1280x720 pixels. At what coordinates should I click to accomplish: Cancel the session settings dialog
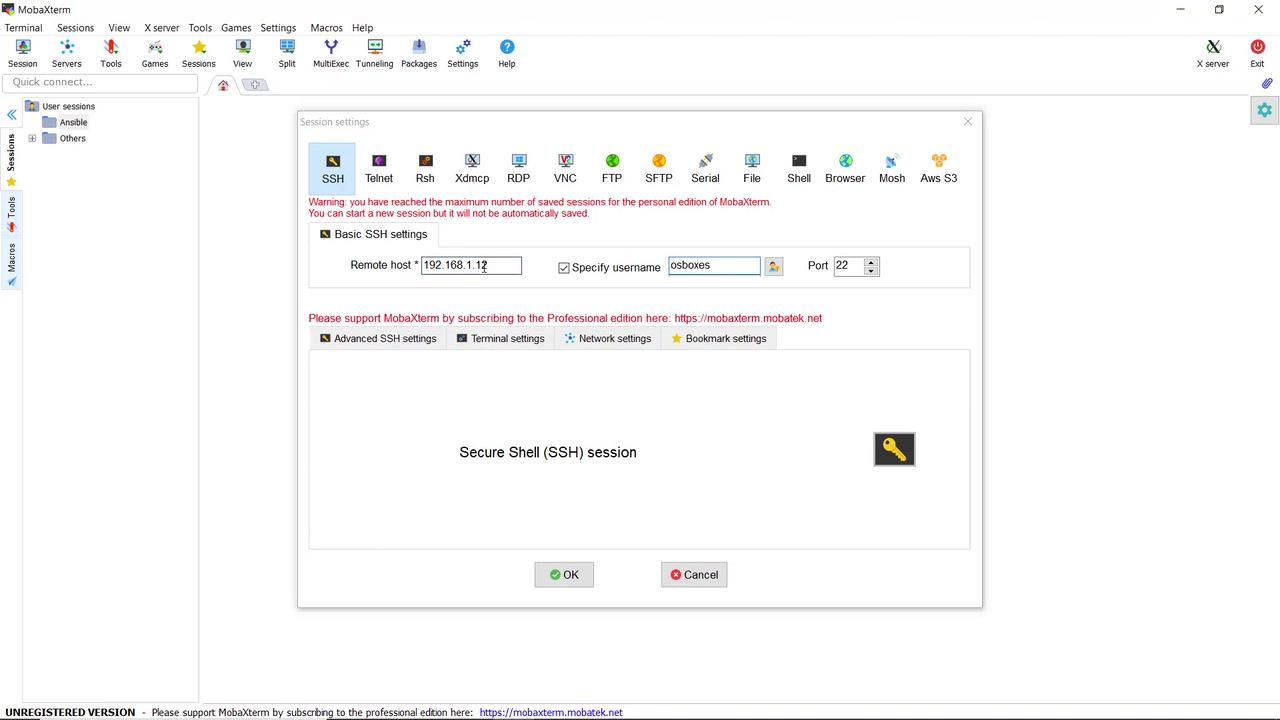click(694, 575)
